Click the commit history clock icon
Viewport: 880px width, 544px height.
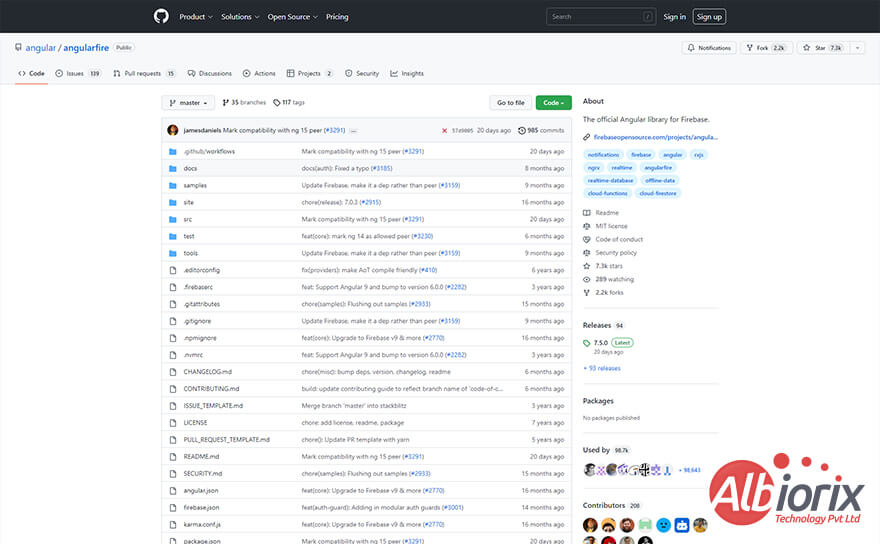point(521,130)
